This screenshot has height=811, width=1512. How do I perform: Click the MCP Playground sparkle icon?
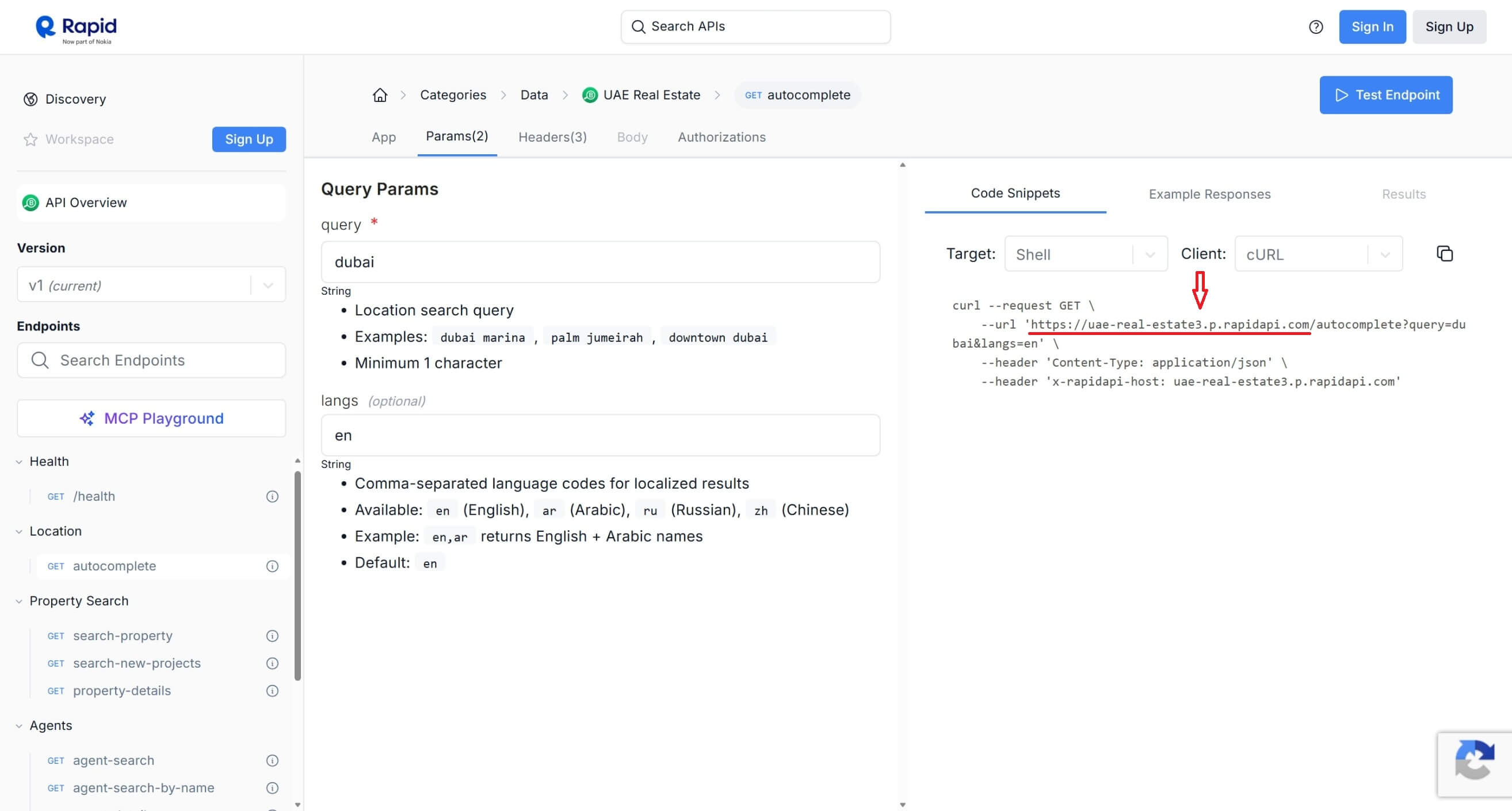click(87, 418)
